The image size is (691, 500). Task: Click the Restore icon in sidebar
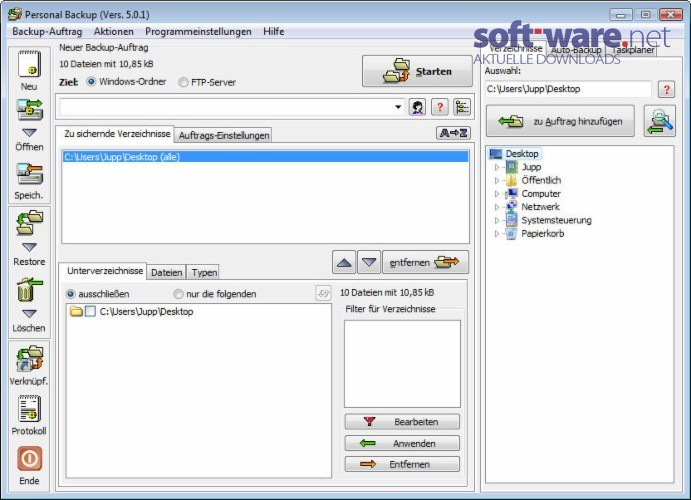pyautogui.click(x=30, y=223)
